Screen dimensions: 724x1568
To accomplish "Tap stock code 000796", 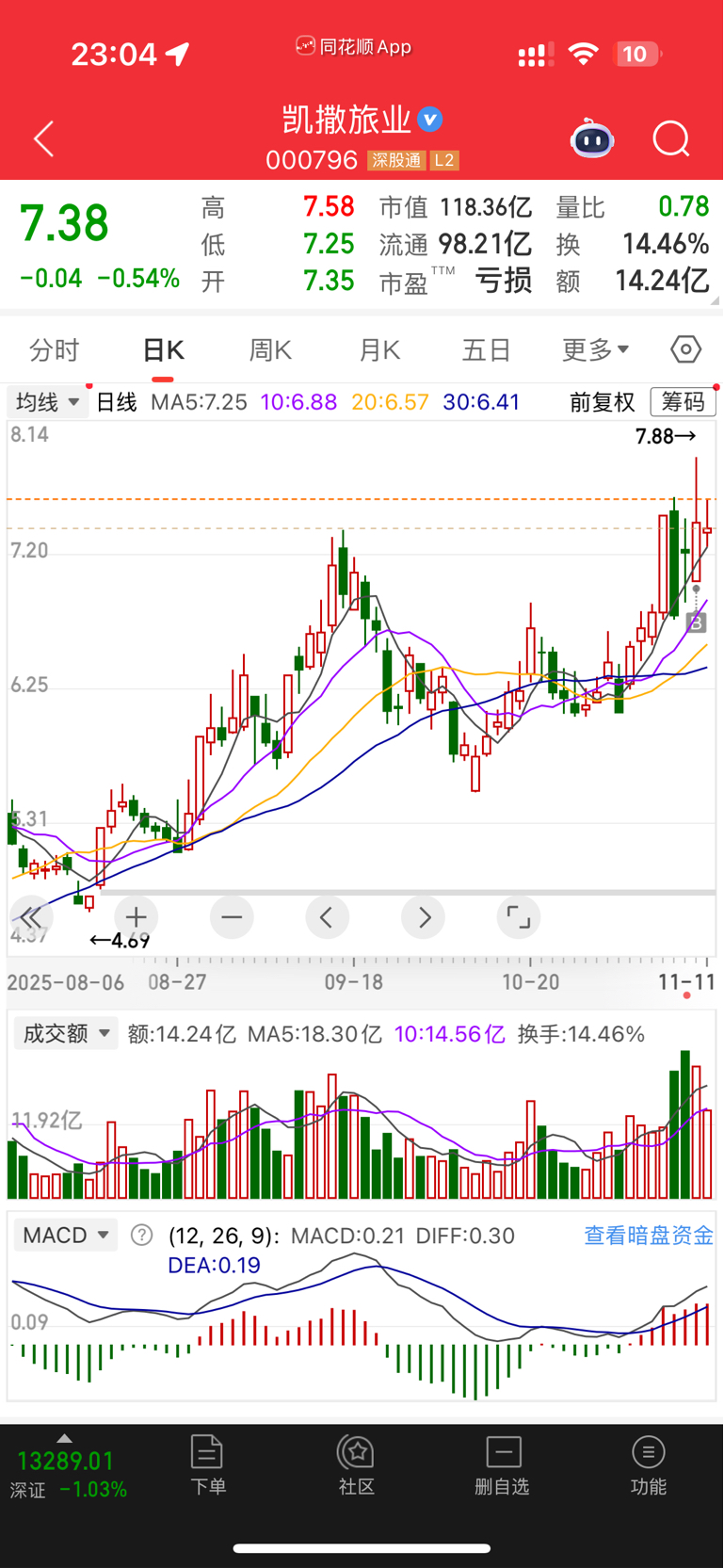I will 312,160.
